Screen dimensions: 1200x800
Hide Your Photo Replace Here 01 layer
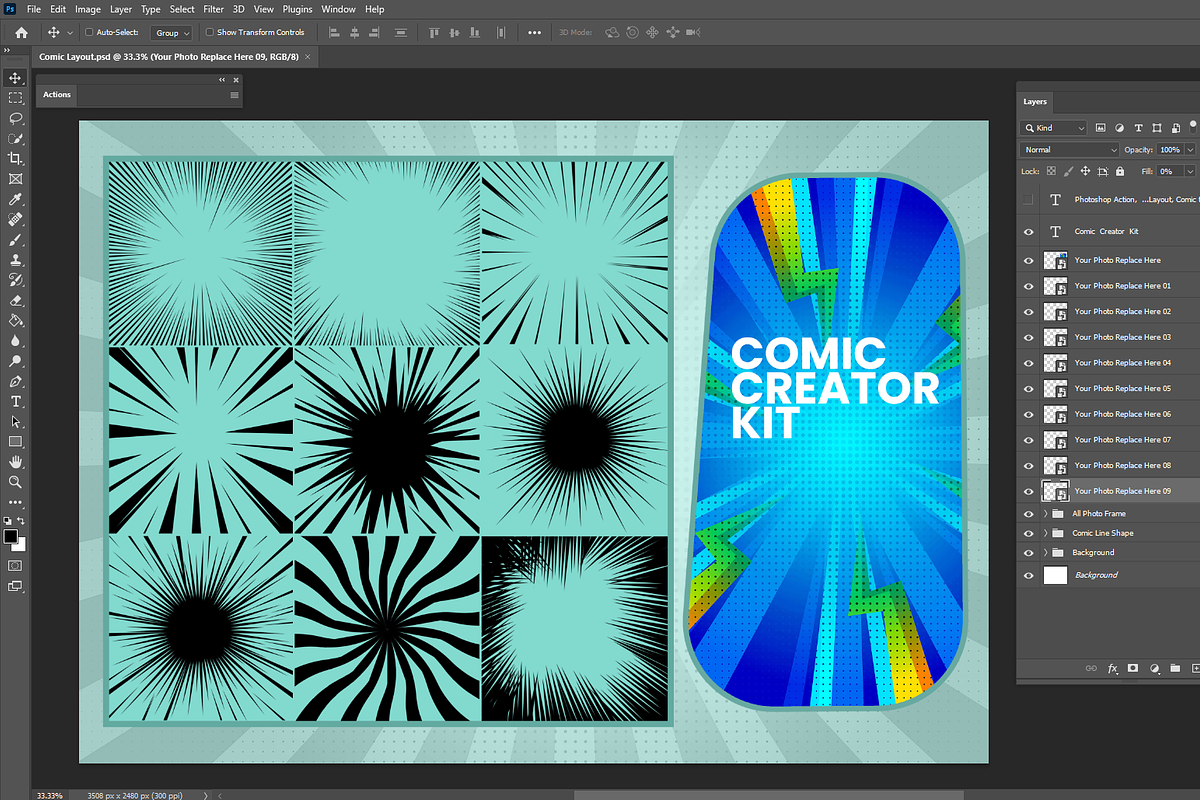1028,286
